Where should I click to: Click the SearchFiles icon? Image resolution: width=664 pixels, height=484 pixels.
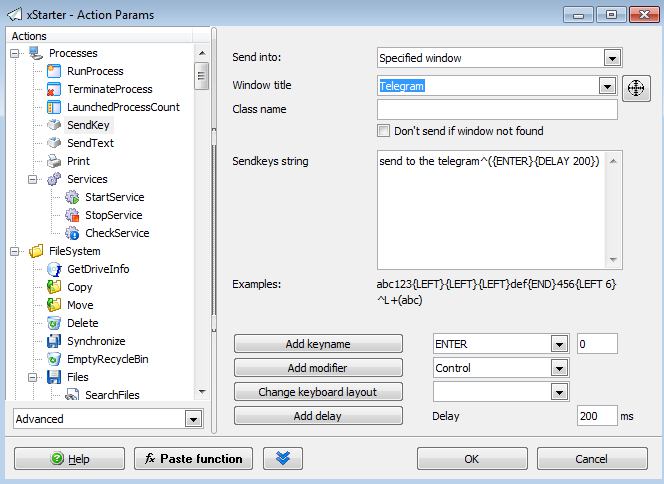tap(72, 395)
